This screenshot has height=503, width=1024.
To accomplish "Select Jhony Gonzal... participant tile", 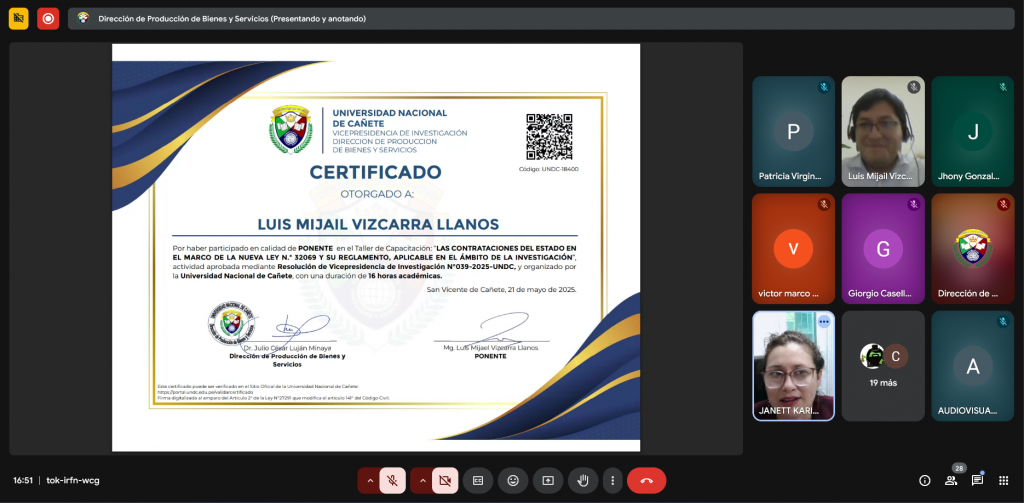I will click(972, 131).
